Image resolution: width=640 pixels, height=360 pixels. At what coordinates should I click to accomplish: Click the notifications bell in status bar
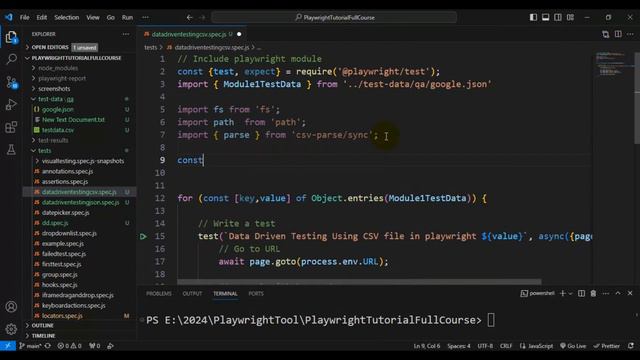pyautogui.click(x=631, y=346)
